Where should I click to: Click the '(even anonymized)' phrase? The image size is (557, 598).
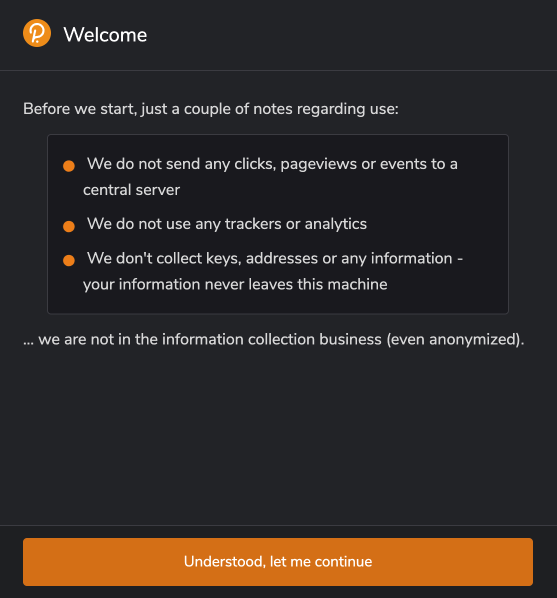(455, 339)
